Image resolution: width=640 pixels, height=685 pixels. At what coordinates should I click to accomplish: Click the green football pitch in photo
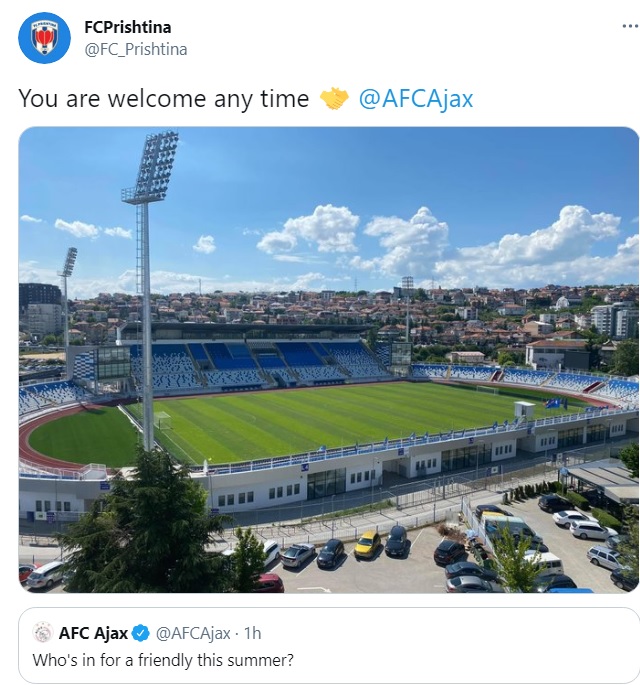(332, 419)
